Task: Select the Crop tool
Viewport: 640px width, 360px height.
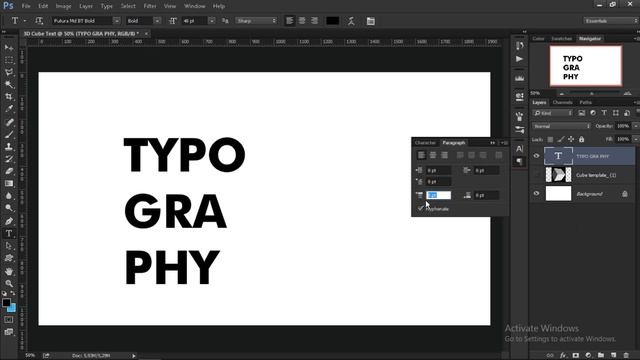Action: [9, 97]
